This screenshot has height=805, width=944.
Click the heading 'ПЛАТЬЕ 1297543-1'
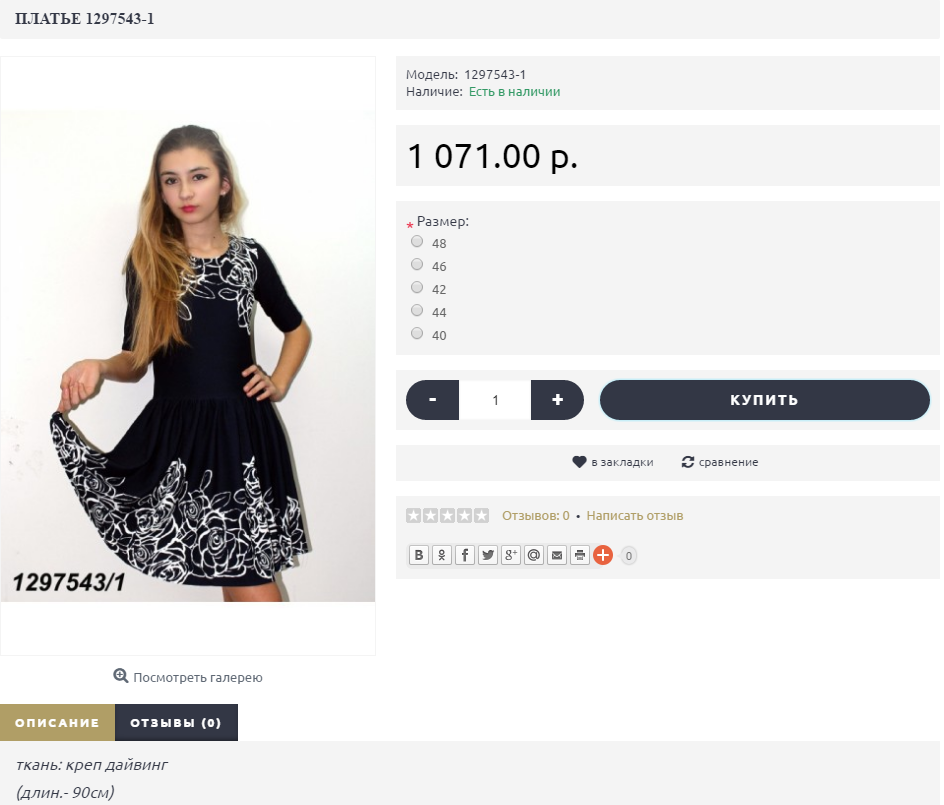(x=84, y=19)
